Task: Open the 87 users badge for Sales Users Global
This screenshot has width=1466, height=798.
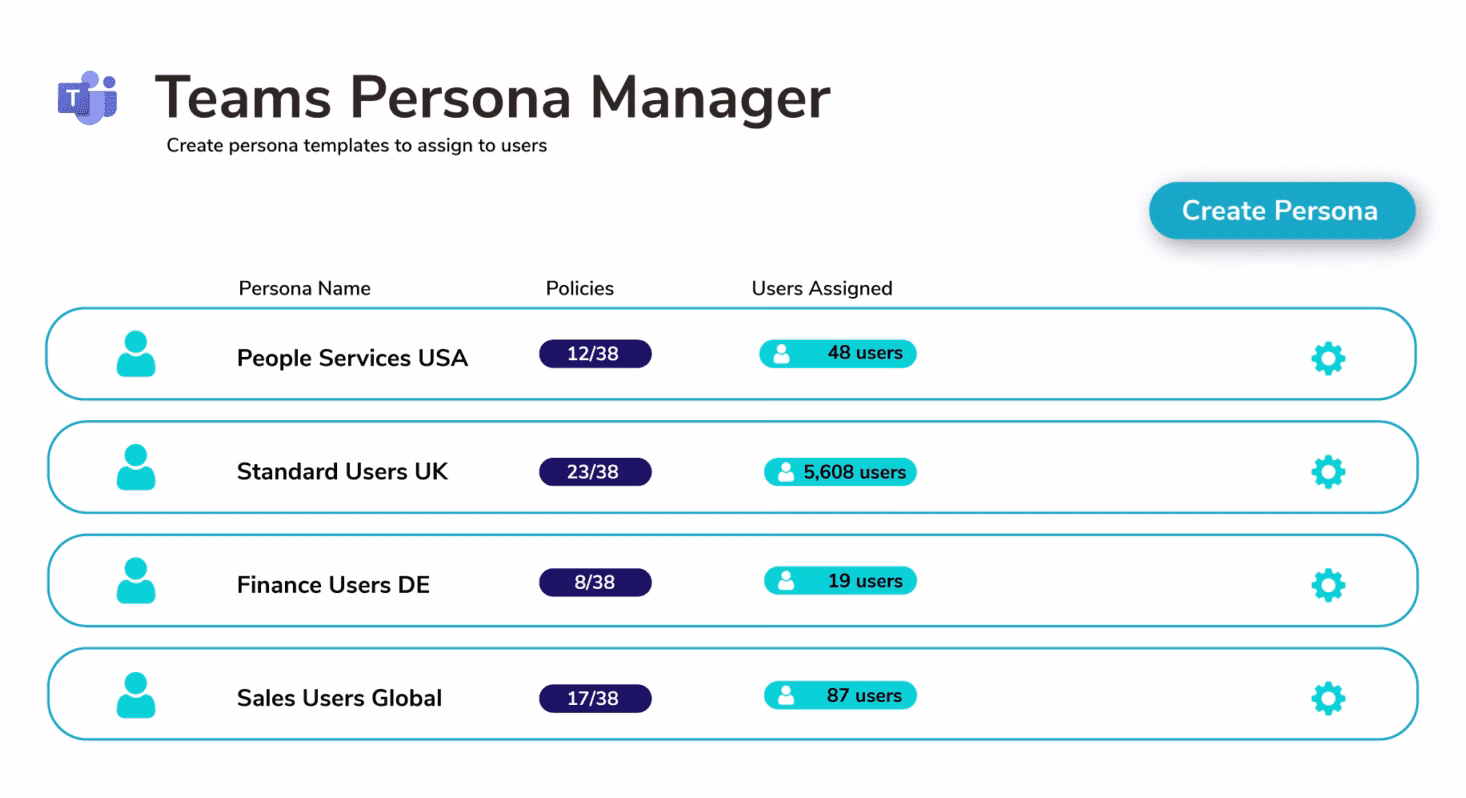Action: (x=840, y=694)
